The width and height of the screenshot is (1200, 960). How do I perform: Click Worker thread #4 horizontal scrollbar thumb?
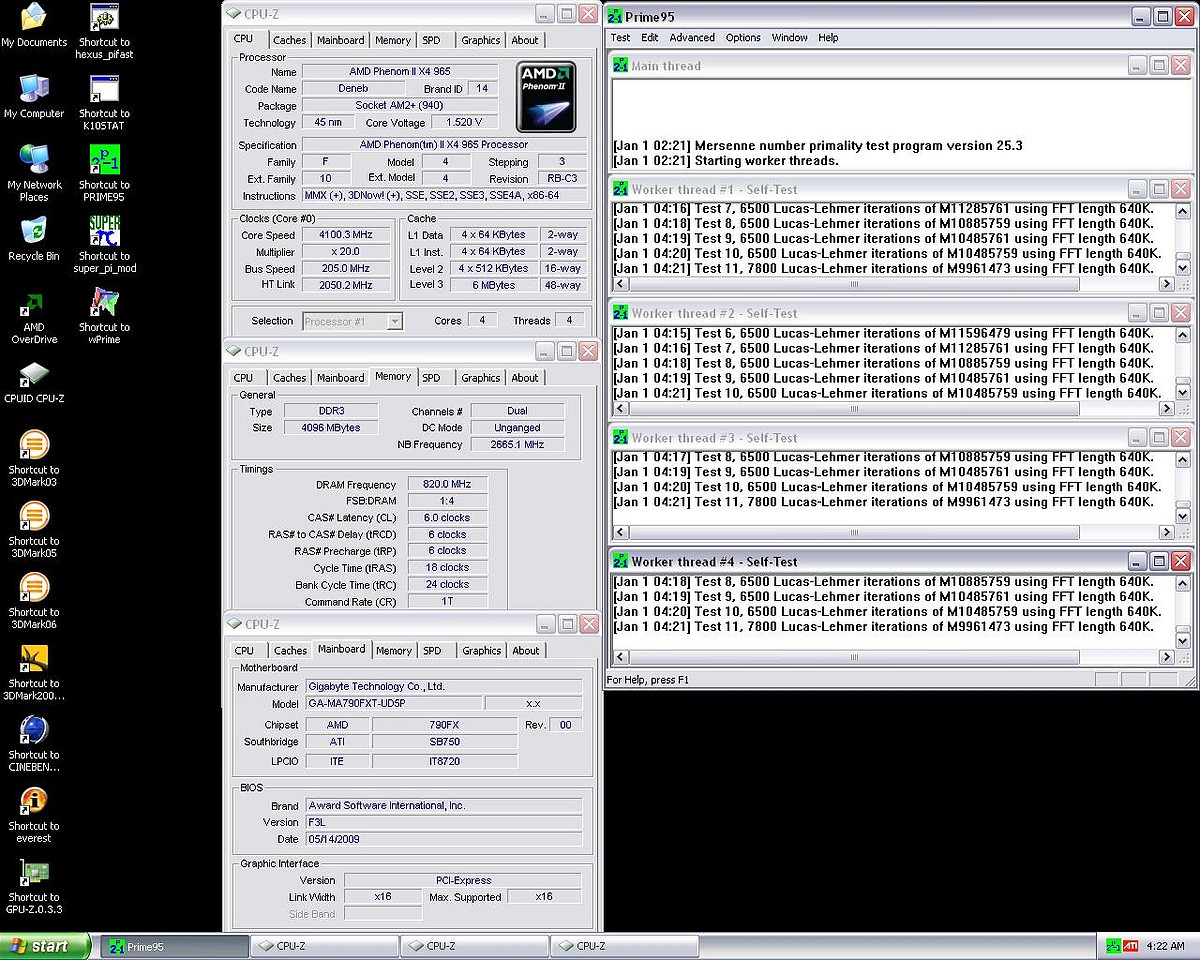coord(853,657)
